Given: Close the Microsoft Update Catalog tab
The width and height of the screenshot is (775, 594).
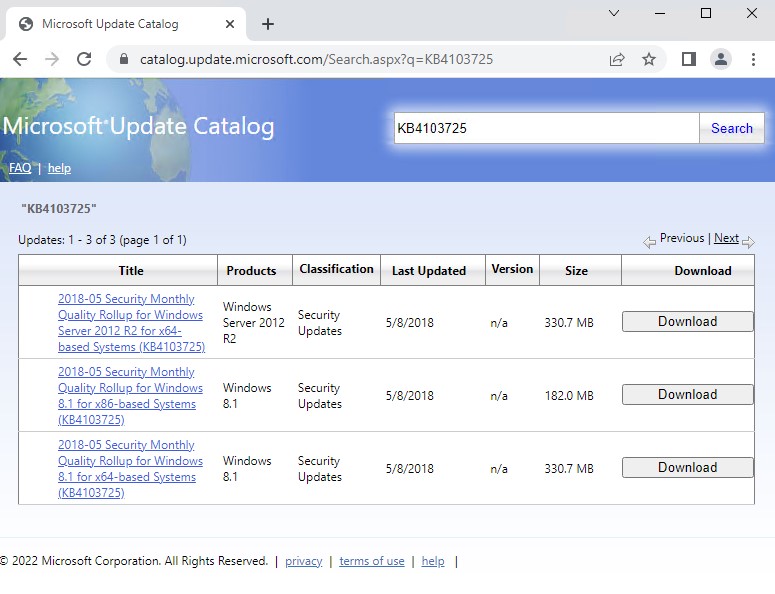Looking at the screenshot, I should tap(230, 24).
